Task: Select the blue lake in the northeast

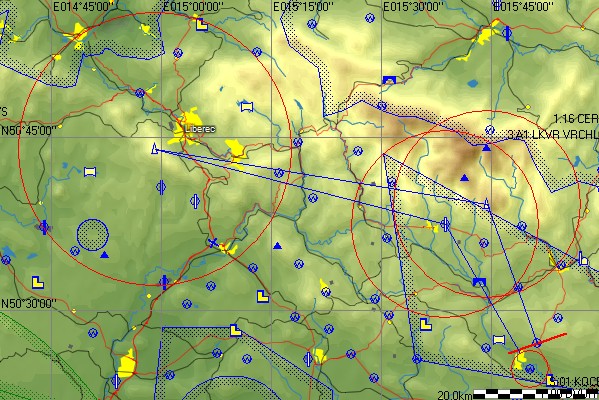Action: tap(473, 83)
